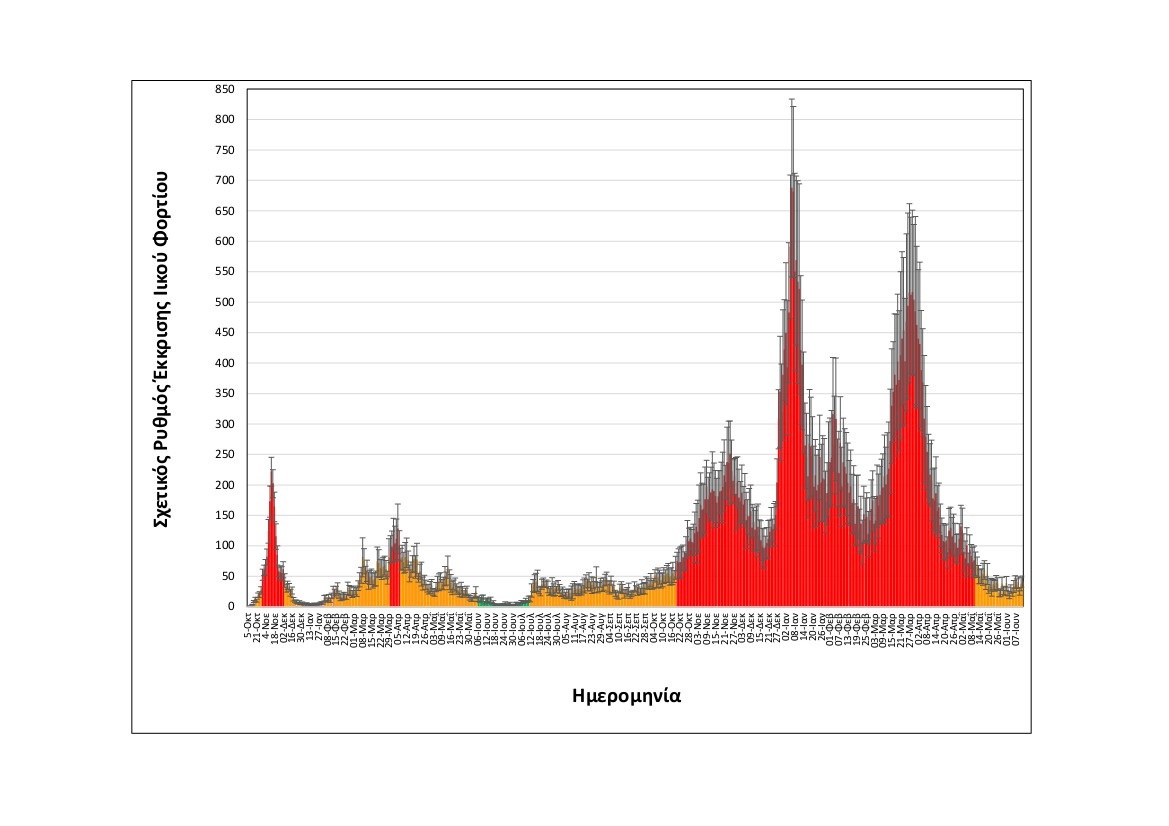This screenshot has height=826, width=1169.
Task: Click the last date label '07-Ιουν'
Action: [x=1017, y=627]
